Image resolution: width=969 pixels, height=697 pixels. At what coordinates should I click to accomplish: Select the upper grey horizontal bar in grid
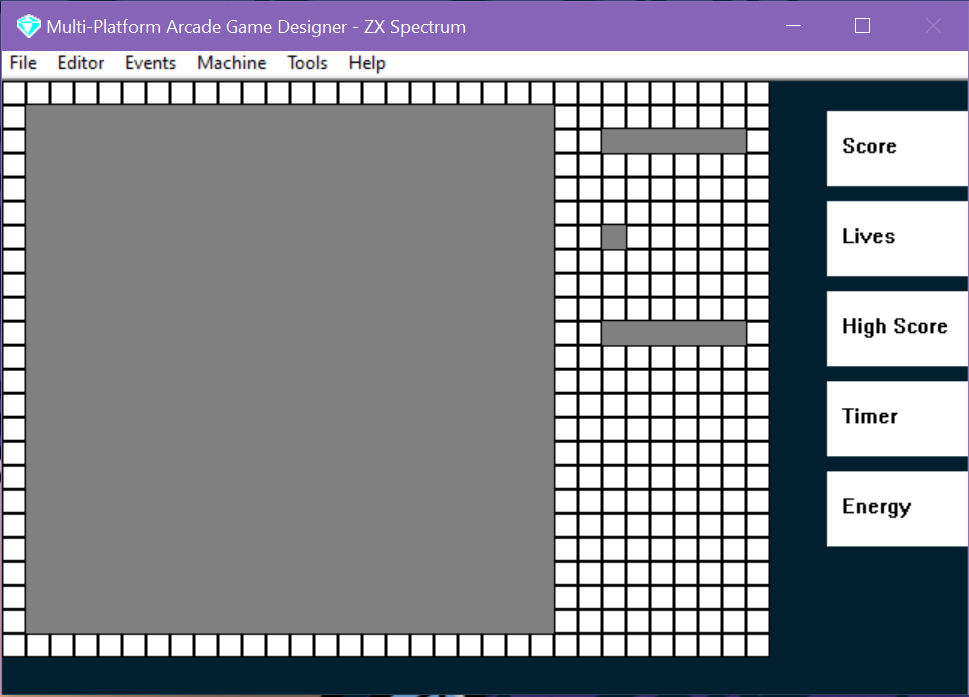pyautogui.click(x=674, y=141)
